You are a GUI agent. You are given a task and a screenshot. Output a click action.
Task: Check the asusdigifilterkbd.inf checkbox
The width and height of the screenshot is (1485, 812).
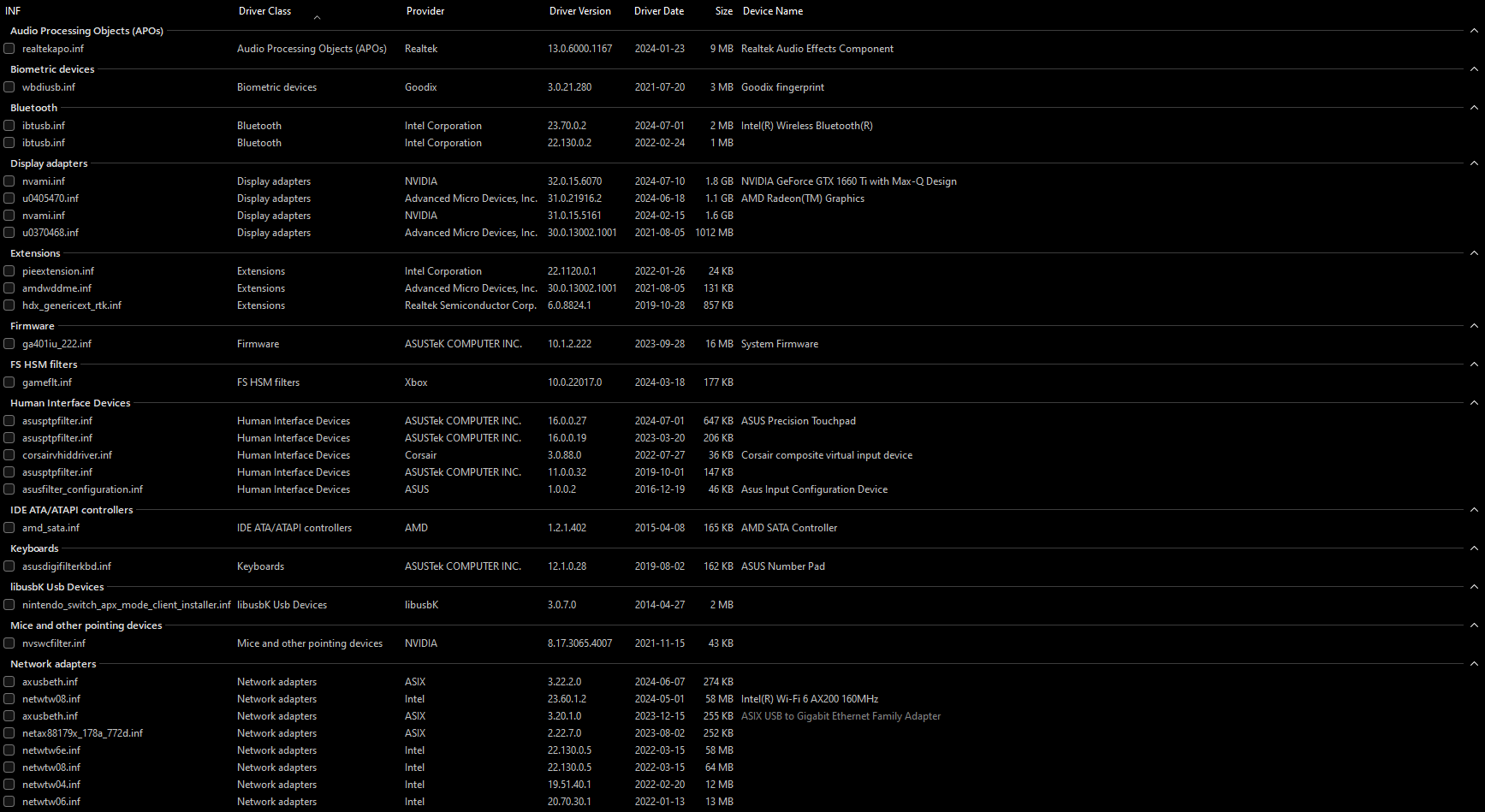pyautogui.click(x=9, y=566)
